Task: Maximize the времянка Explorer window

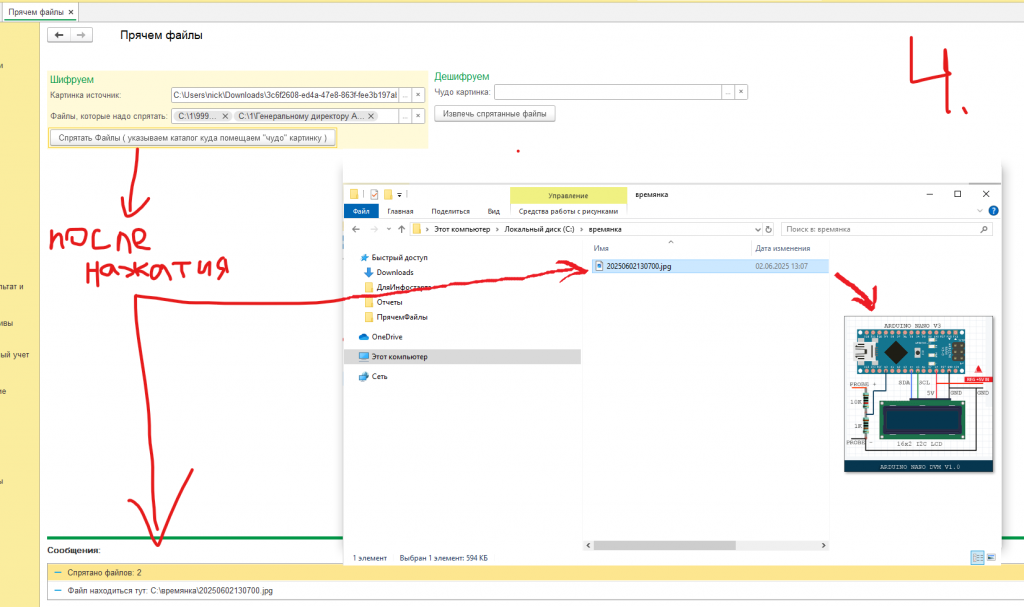Action: click(957, 194)
